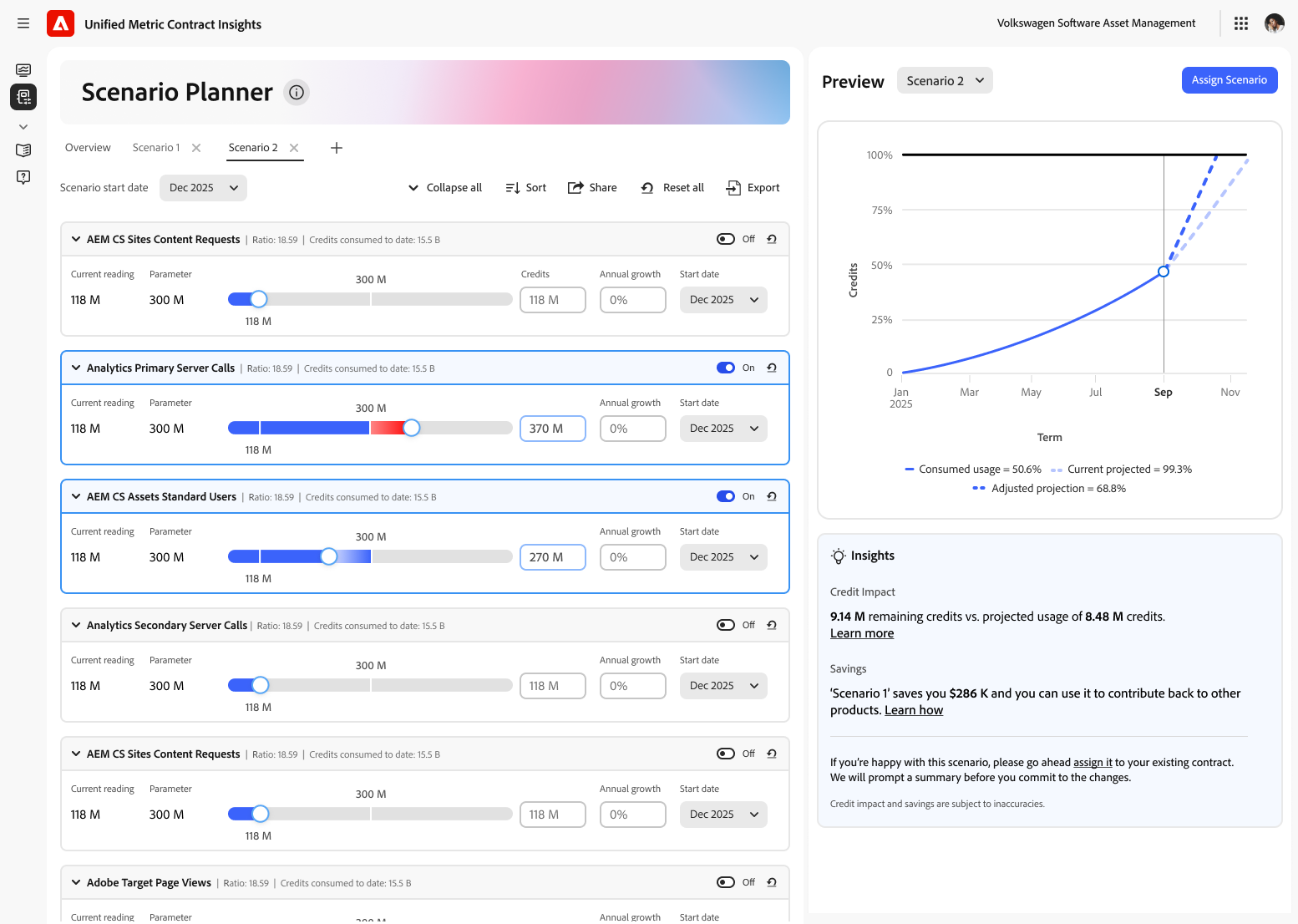Image resolution: width=1298 pixels, height=924 pixels.
Task: Reset Analytics Secondary Server Calls card
Action: [772, 625]
